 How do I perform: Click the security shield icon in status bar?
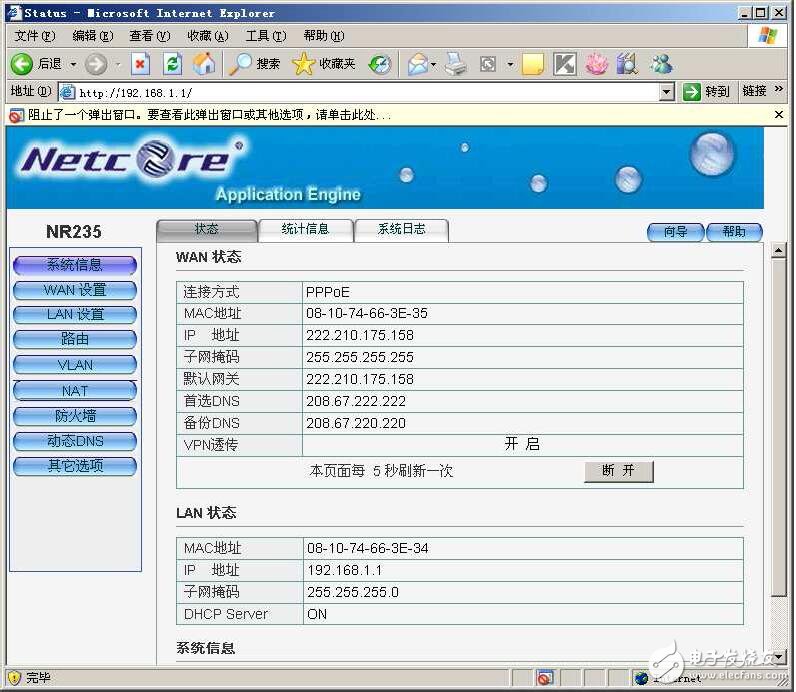(15, 677)
